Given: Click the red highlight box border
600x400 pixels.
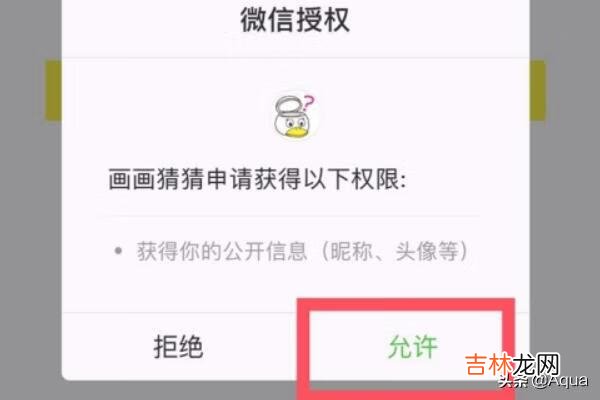Looking at the screenshot, I should (x=406, y=304).
